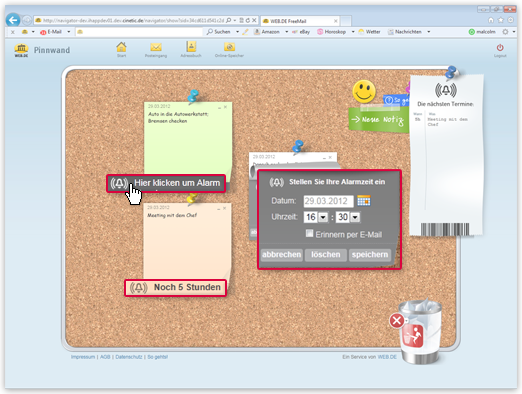
Task: Click the bell icon in Noch 5 Stunden bar
Action: point(139,287)
